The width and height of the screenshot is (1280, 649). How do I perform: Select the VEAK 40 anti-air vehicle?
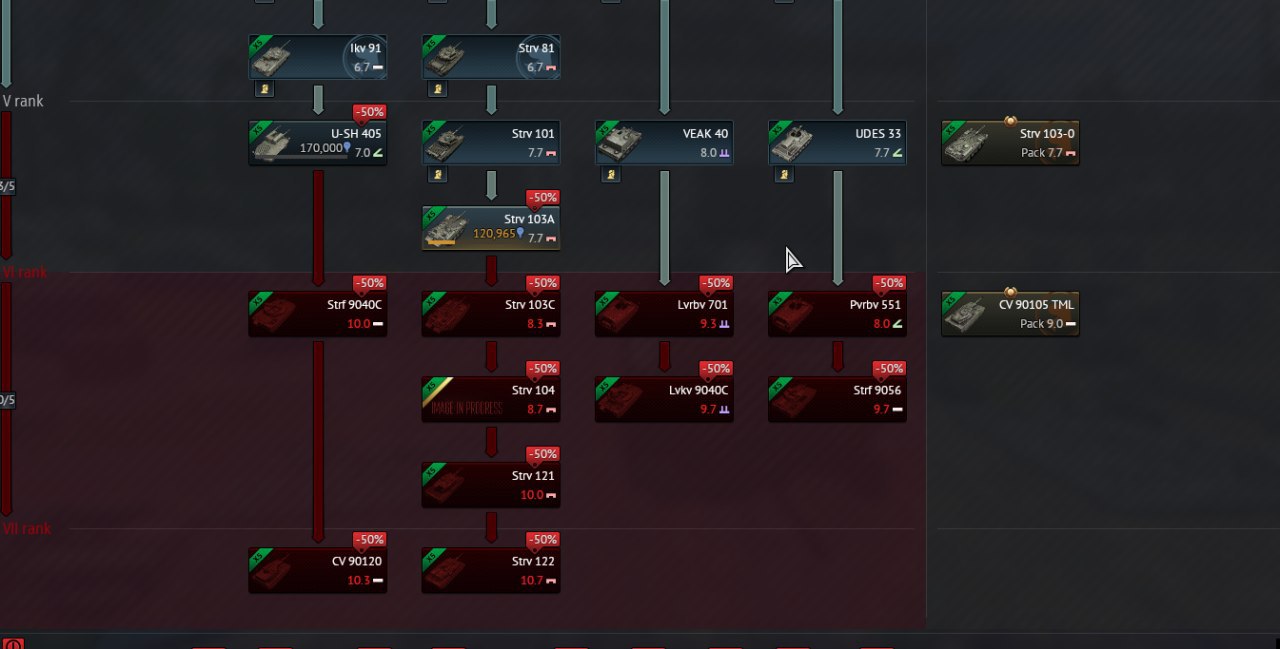[x=664, y=143]
